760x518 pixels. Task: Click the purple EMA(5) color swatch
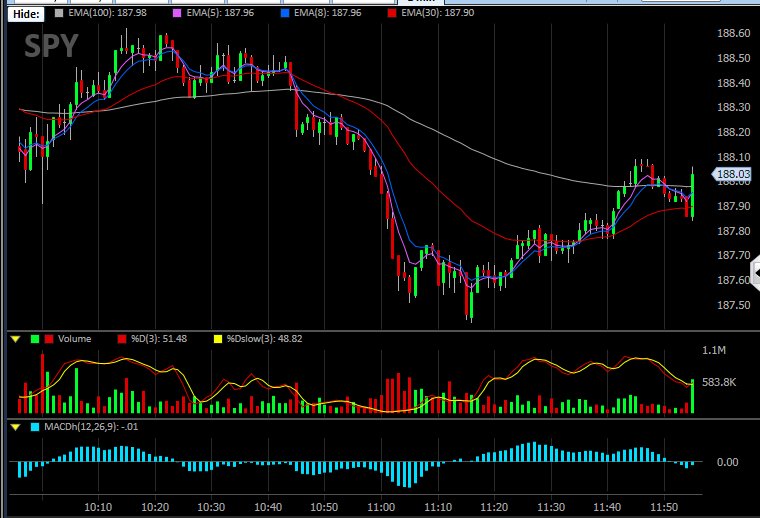(x=177, y=13)
